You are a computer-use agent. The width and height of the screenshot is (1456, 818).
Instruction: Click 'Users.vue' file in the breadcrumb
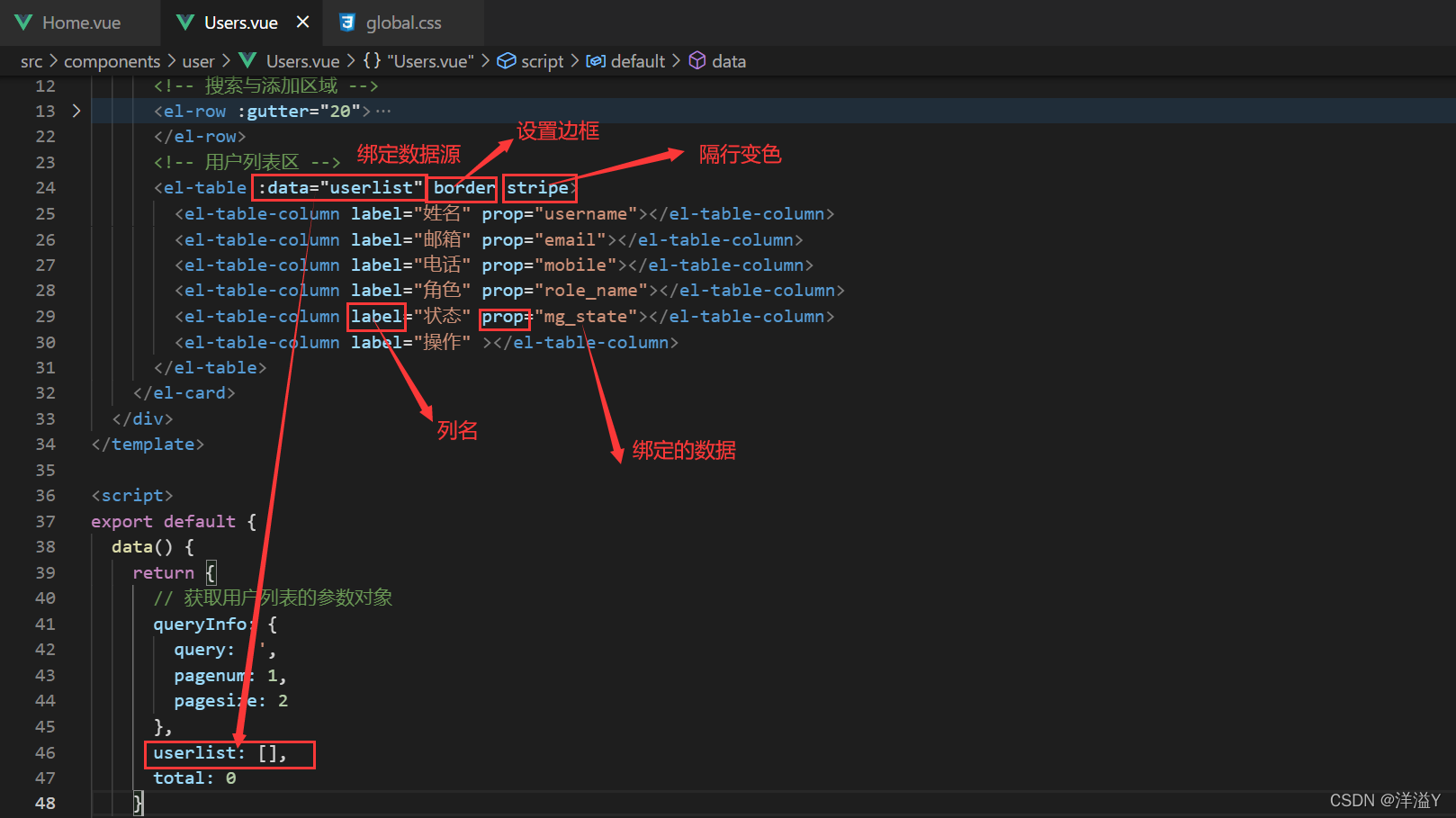302,61
